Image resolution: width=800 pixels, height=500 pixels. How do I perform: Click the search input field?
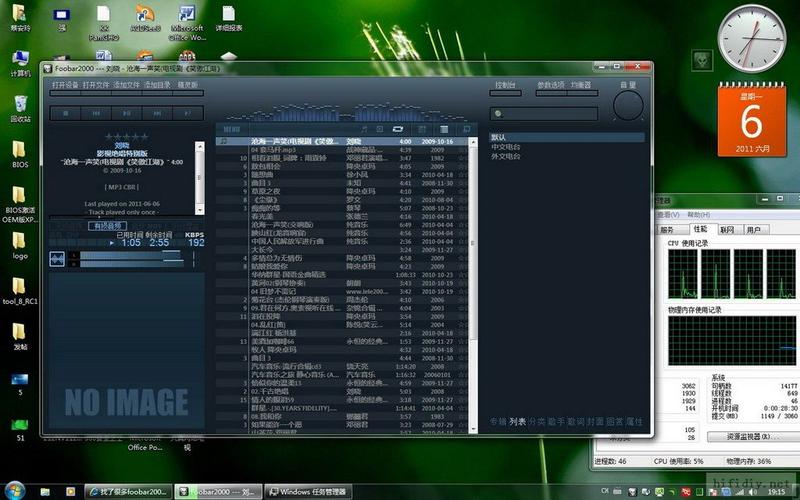550,114
